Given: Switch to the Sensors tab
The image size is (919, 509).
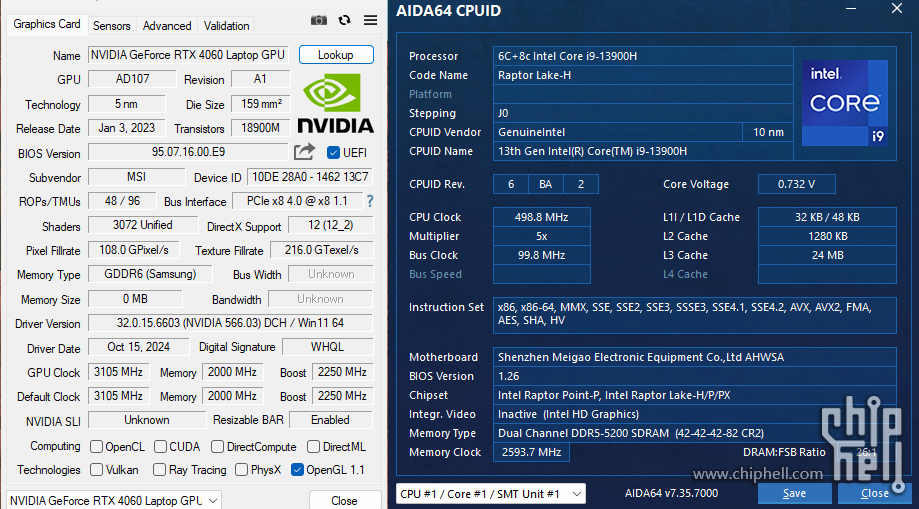Looking at the screenshot, I should pos(111,26).
